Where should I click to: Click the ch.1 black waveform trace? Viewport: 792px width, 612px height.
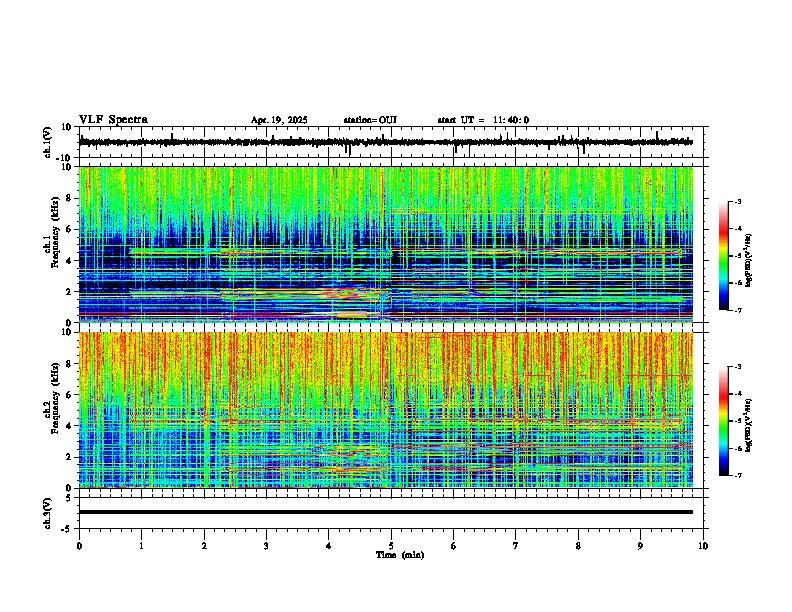pyautogui.click(x=385, y=142)
